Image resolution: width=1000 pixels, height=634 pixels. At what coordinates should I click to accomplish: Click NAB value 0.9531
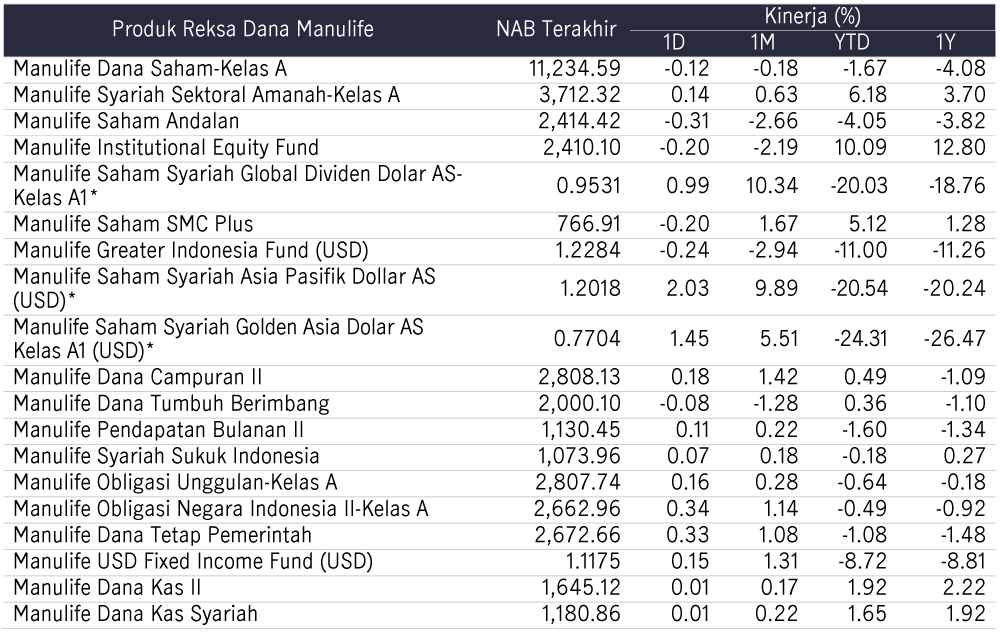588,186
